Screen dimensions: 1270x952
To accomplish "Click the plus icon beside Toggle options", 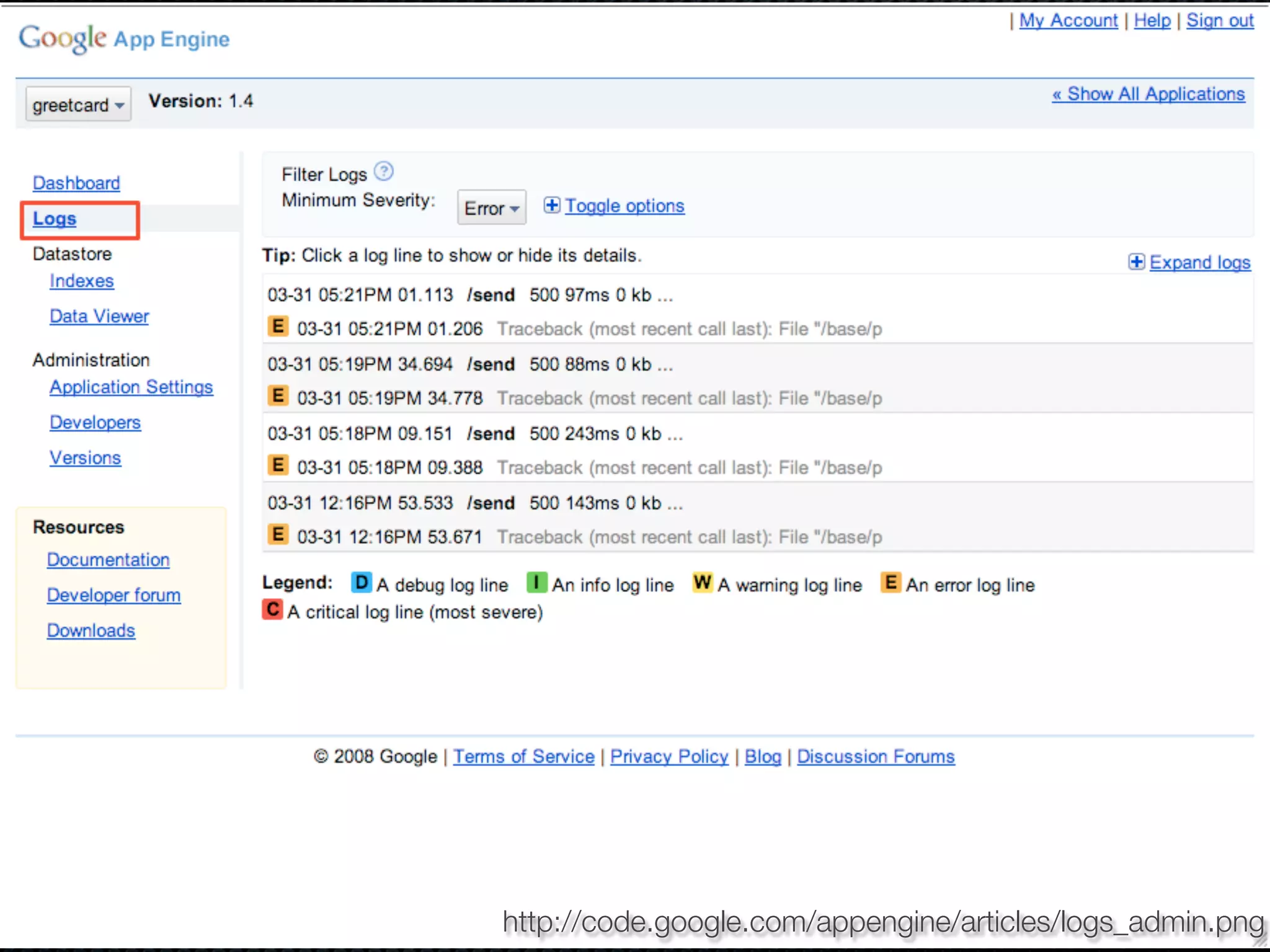I will point(551,205).
